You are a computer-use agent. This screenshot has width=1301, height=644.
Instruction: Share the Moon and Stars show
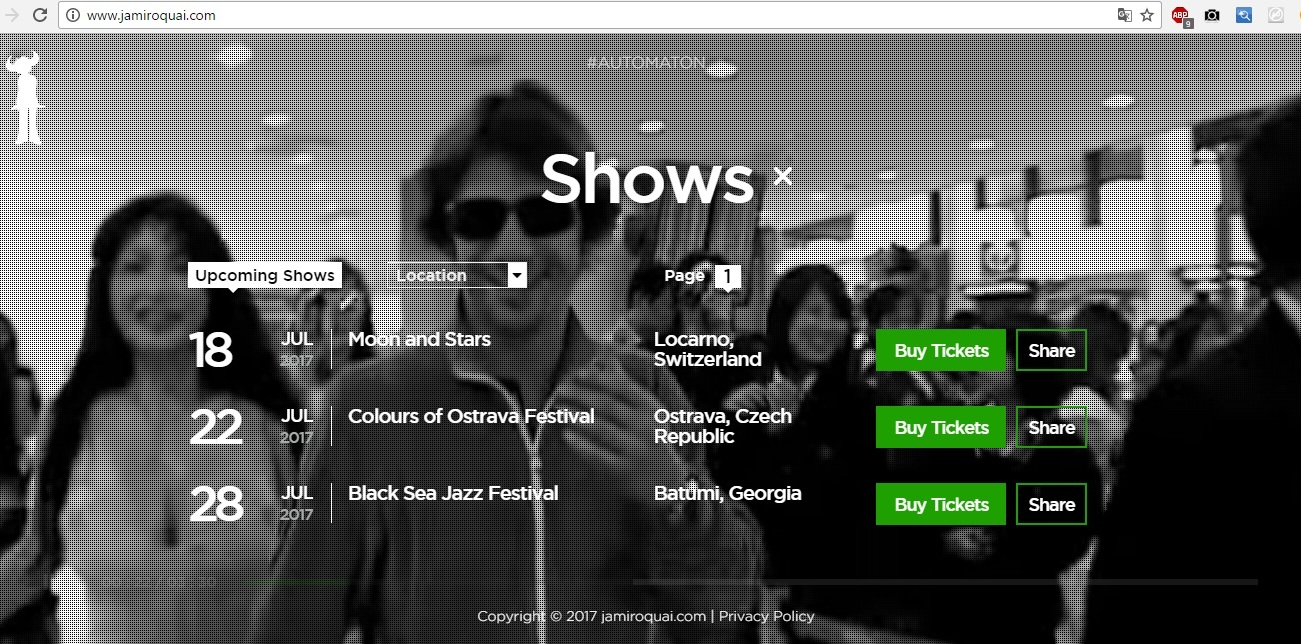coord(1051,350)
